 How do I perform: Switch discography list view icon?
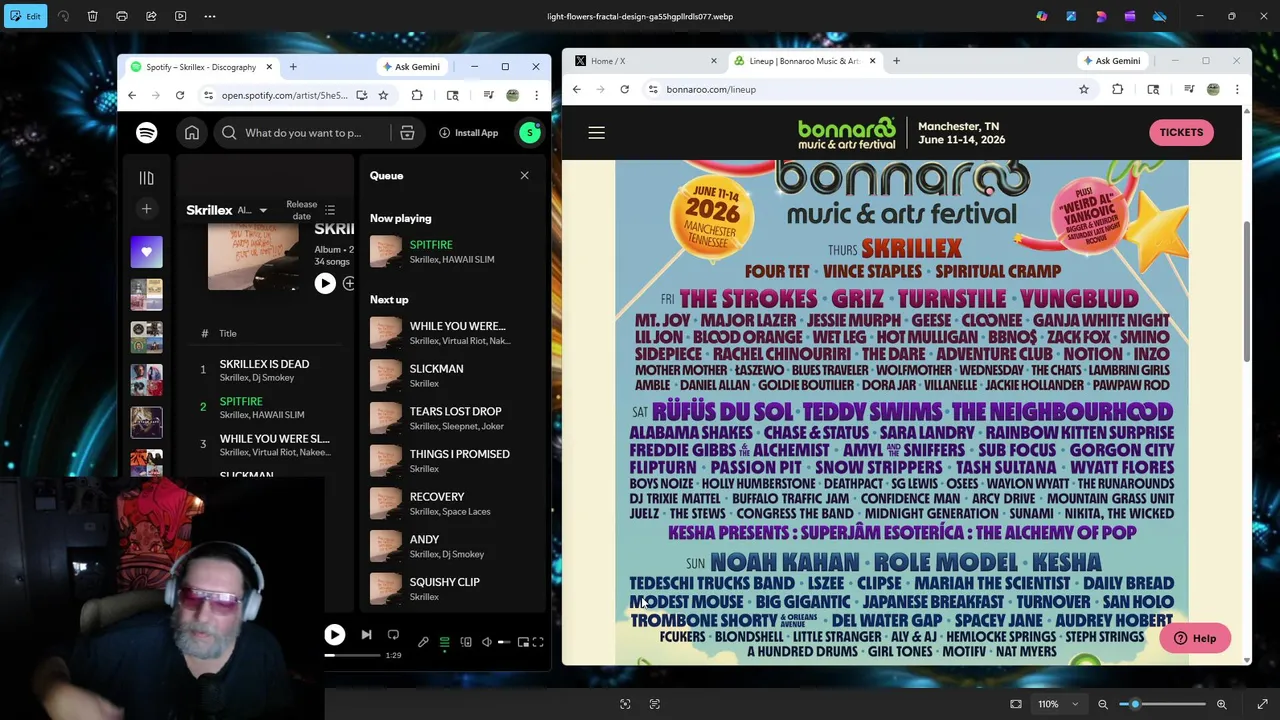[x=330, y=210]
